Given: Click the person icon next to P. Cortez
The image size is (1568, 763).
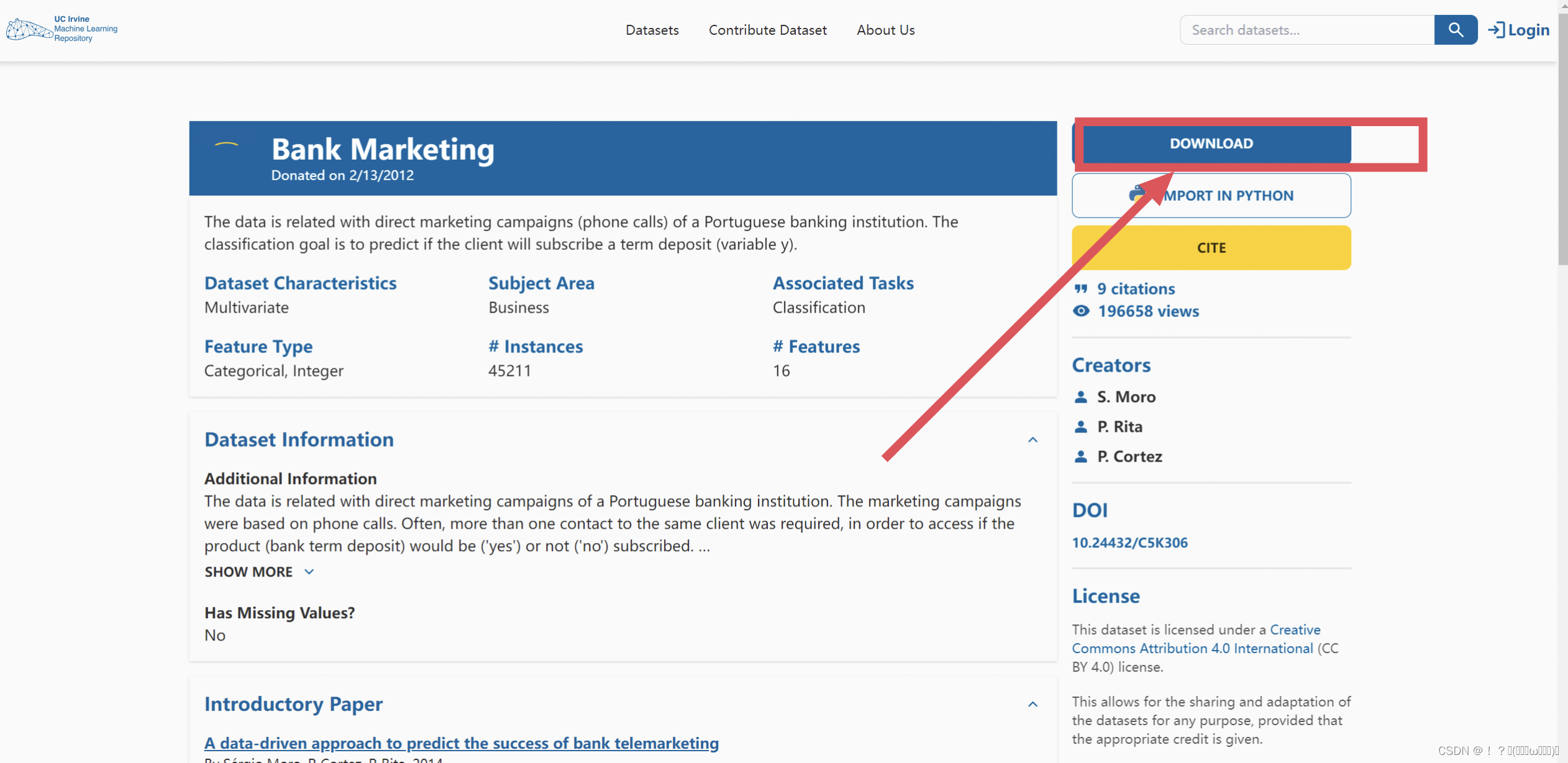Looking at the screenshot, I should 1081,457.
